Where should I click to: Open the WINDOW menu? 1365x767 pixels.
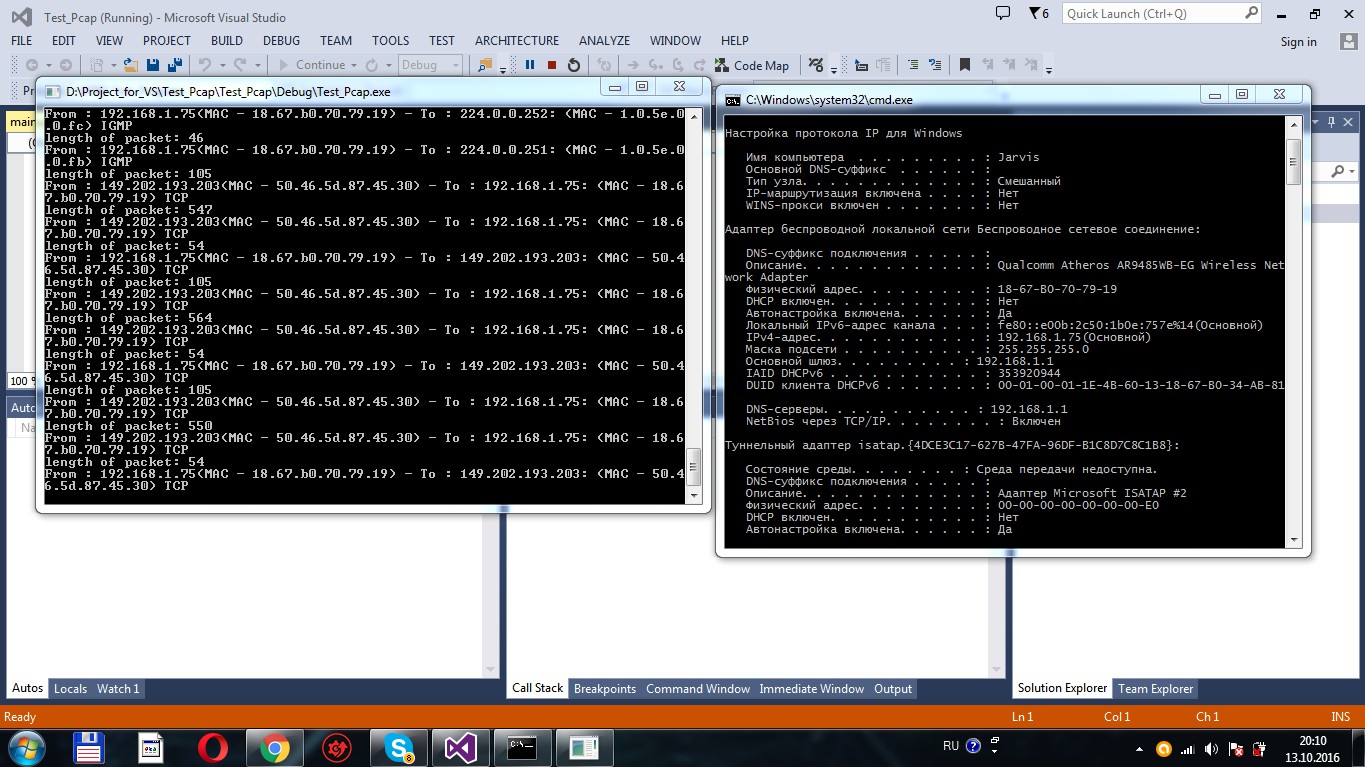(675, 41)
